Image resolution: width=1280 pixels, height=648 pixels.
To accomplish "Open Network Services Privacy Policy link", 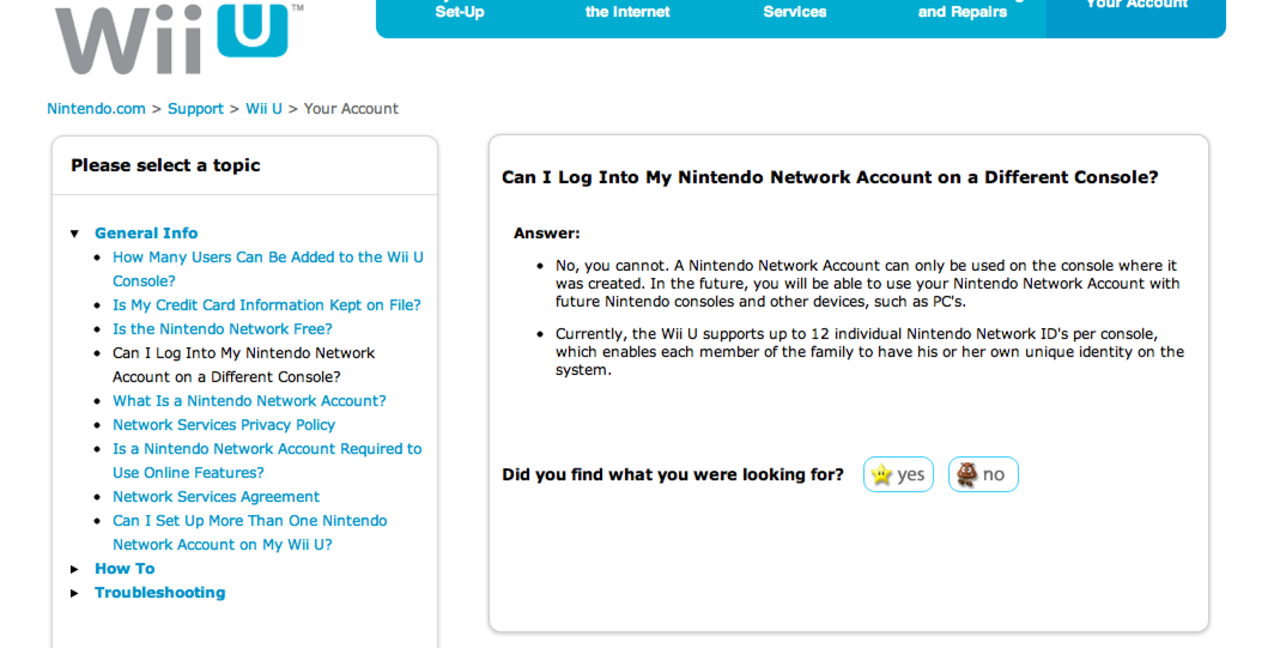I will [223, 425].
